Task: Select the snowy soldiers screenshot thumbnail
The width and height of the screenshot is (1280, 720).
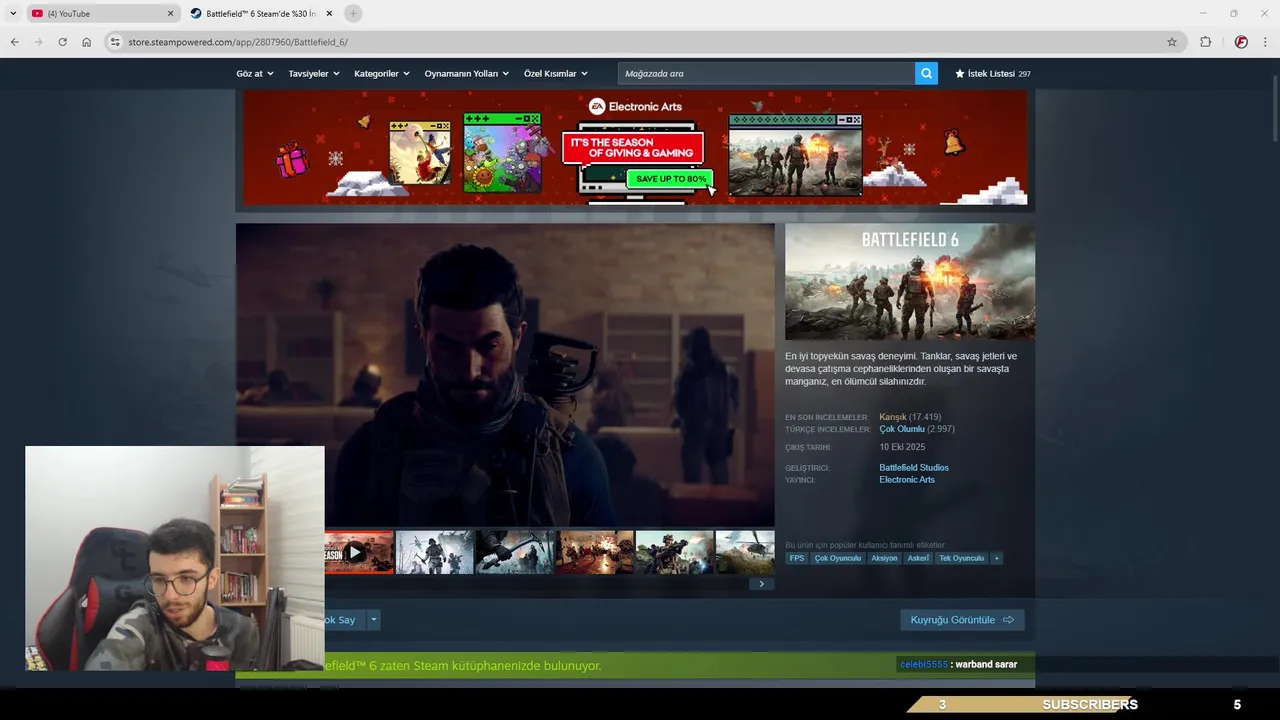Action: (x=434, y=552)
